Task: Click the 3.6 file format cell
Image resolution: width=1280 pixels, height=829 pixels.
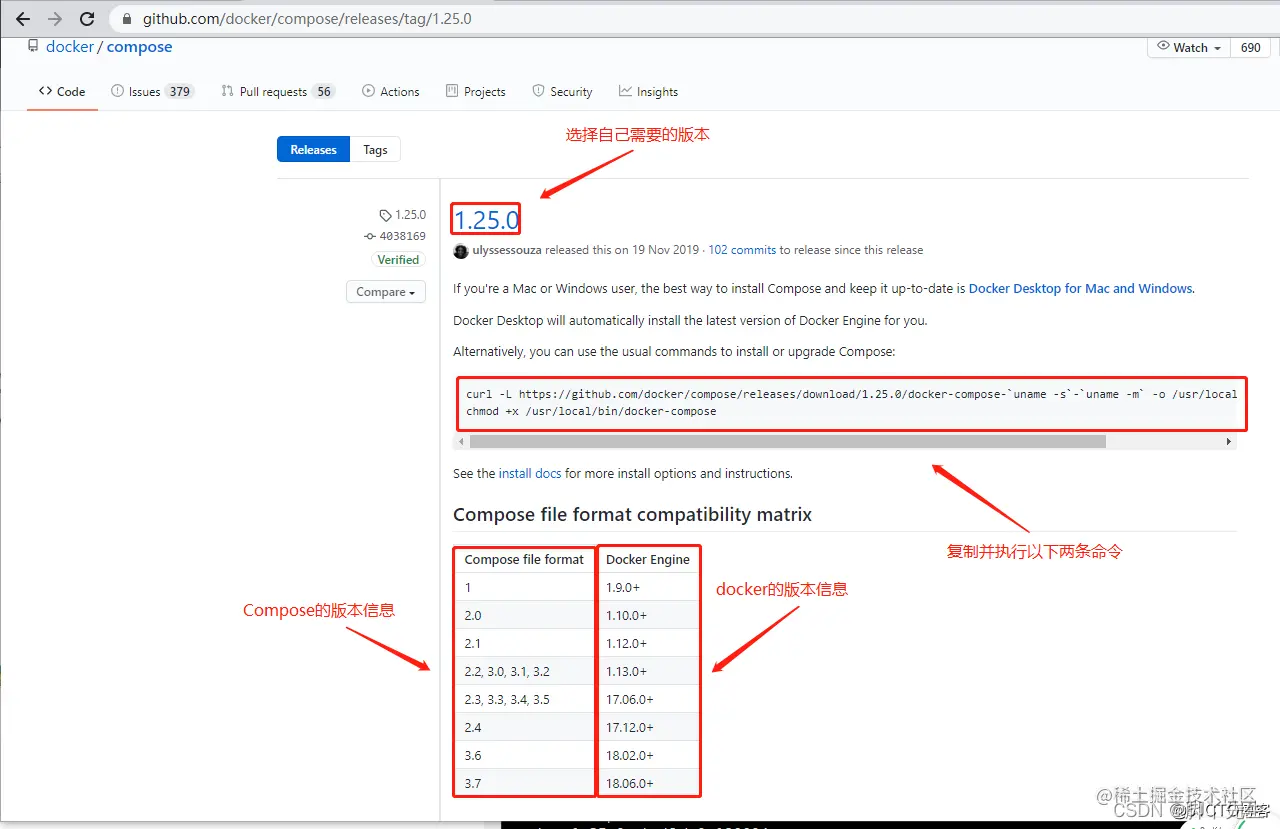Action: 524,755
